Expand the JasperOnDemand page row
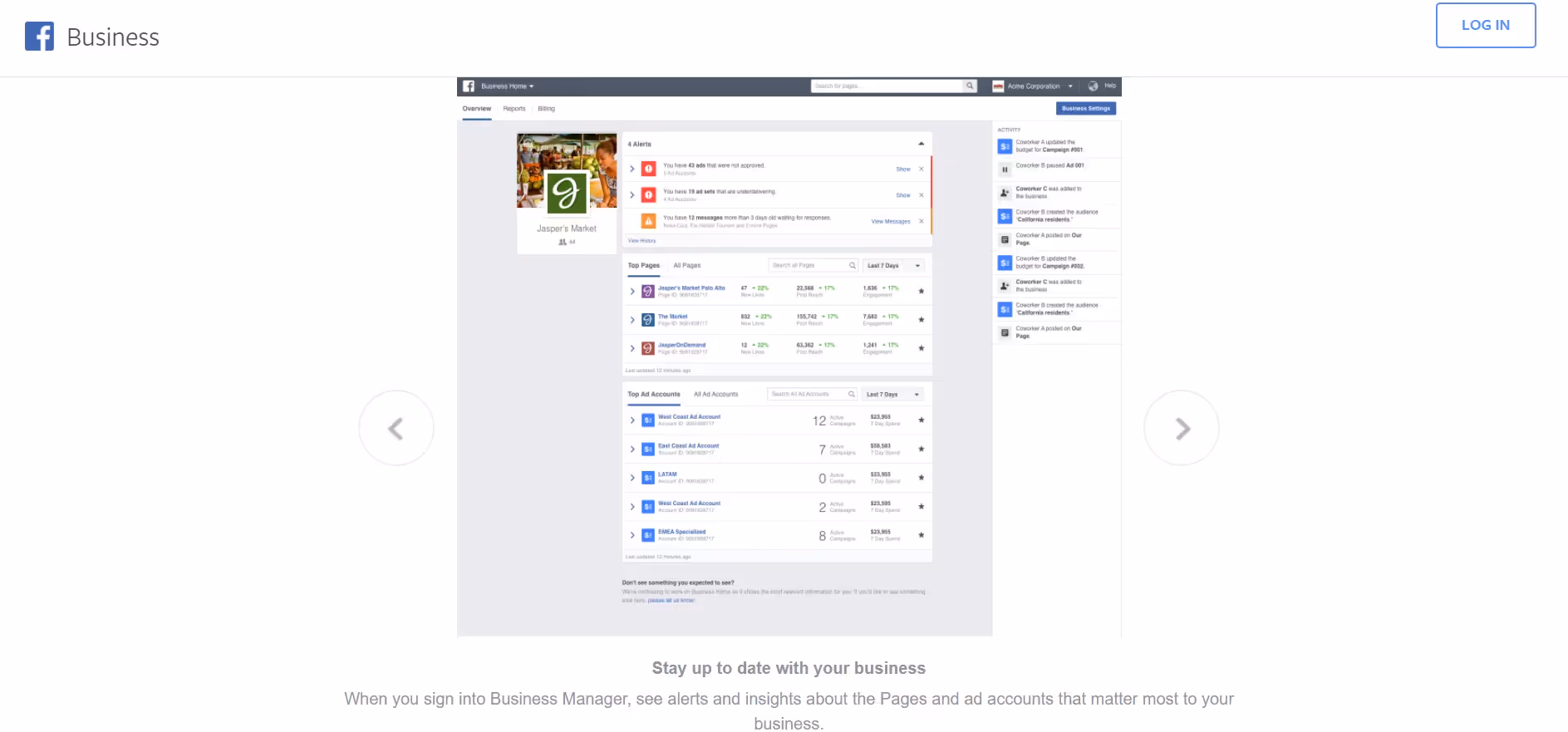Viewport: 1568px width, 732px height. [632, 348]
